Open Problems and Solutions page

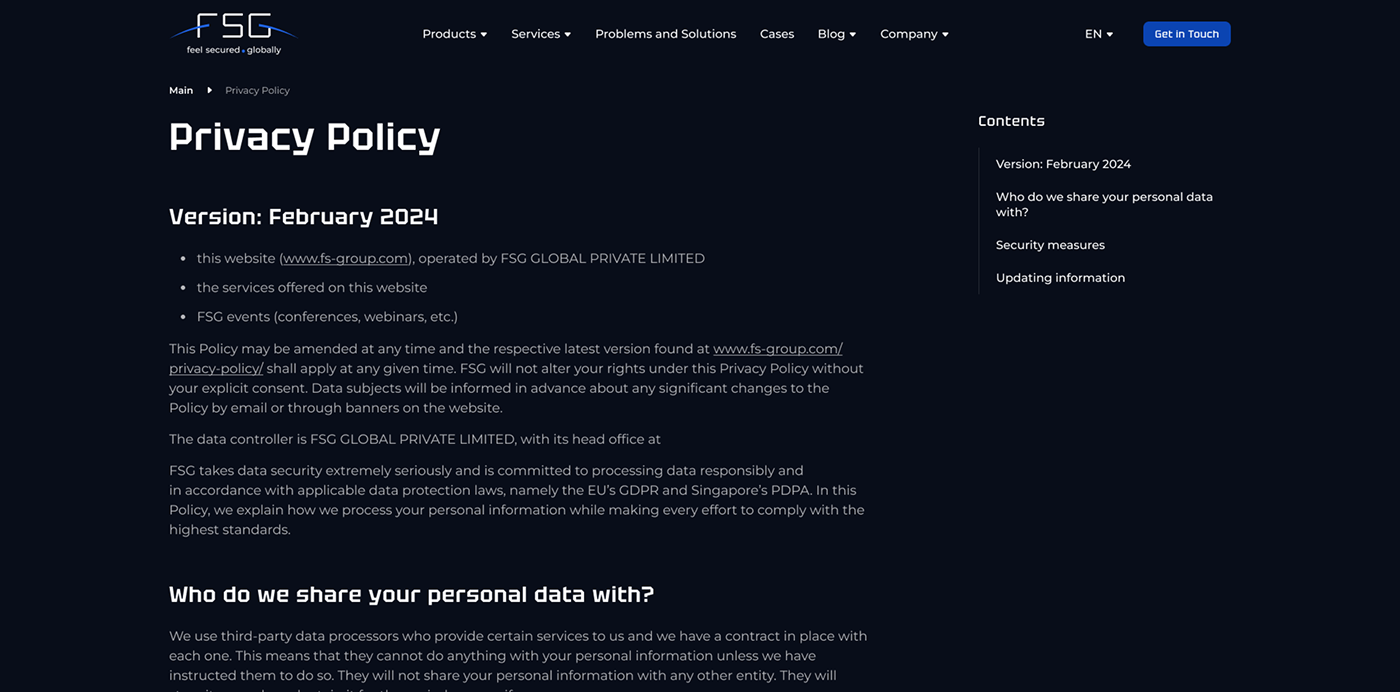point(665,34)
